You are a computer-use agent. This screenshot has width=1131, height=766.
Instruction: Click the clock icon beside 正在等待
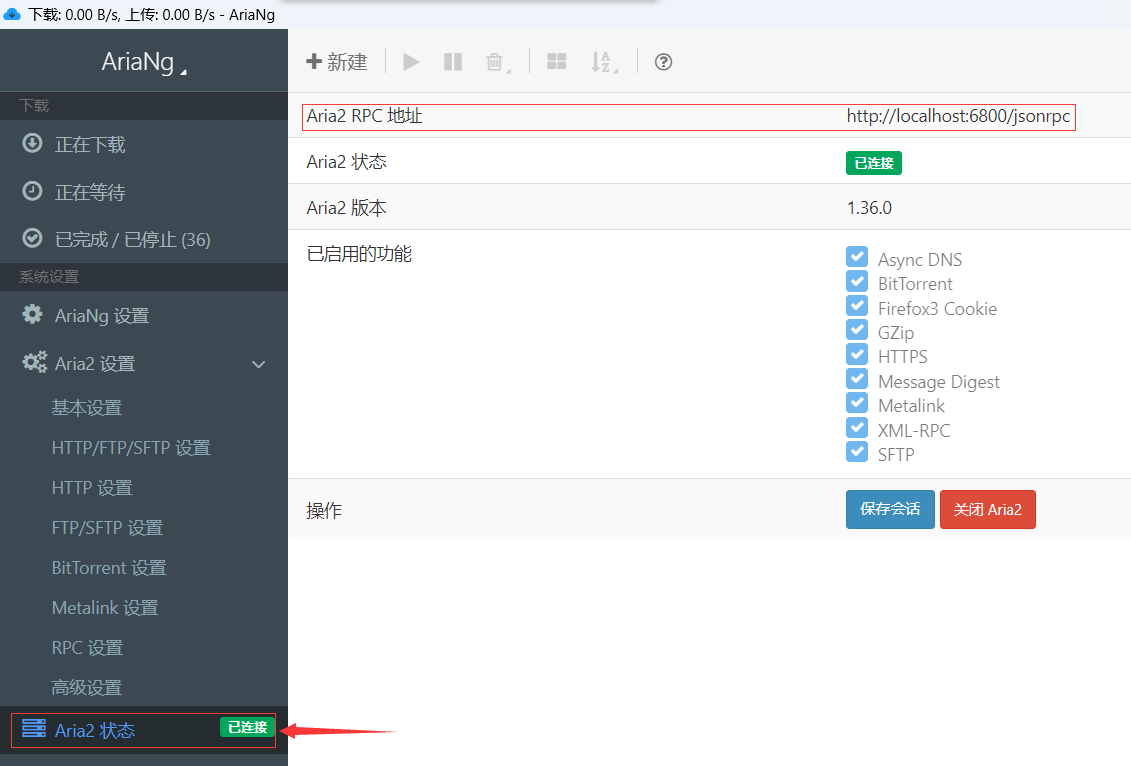33,192
